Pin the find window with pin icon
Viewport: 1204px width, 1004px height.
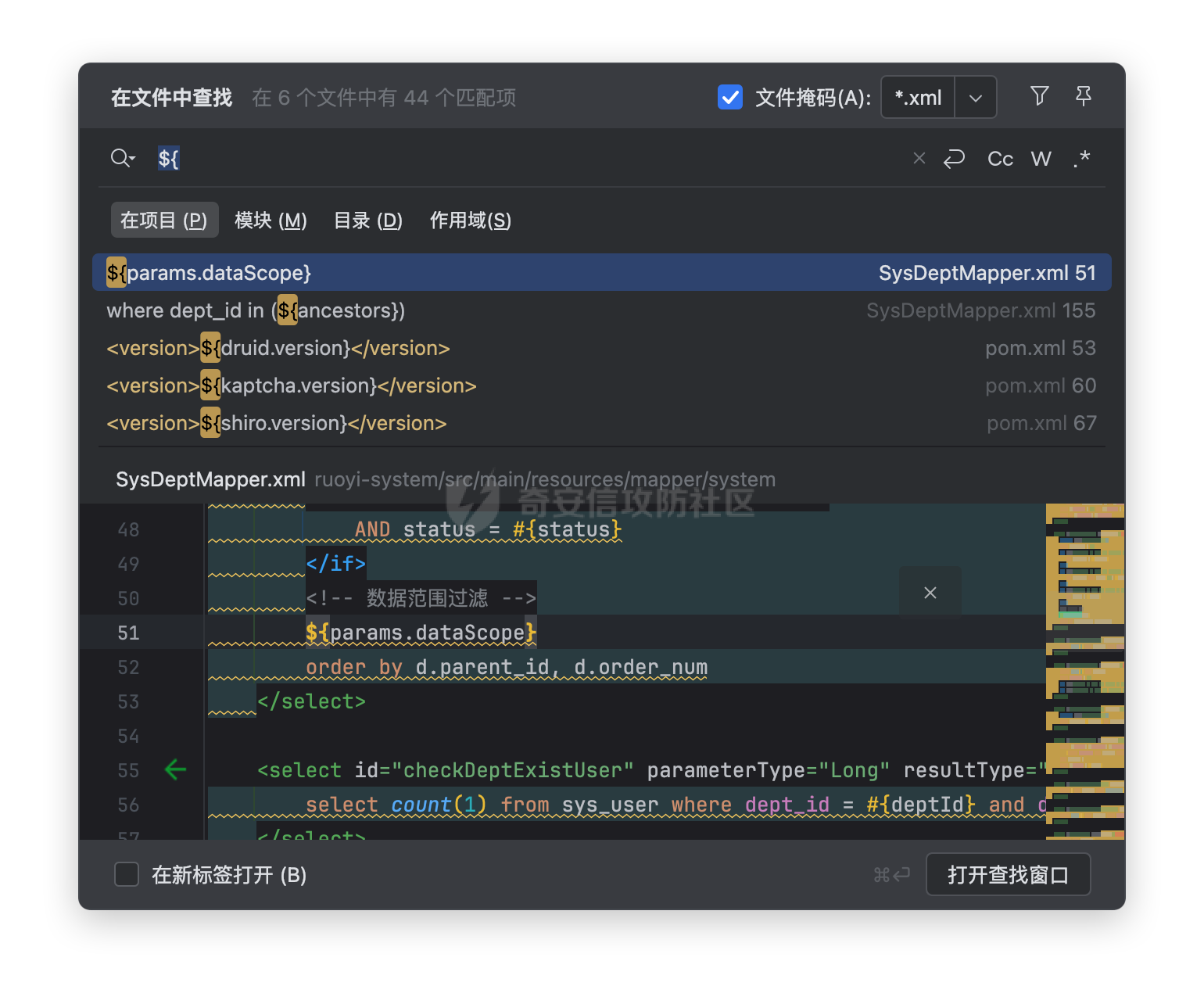1083,96
